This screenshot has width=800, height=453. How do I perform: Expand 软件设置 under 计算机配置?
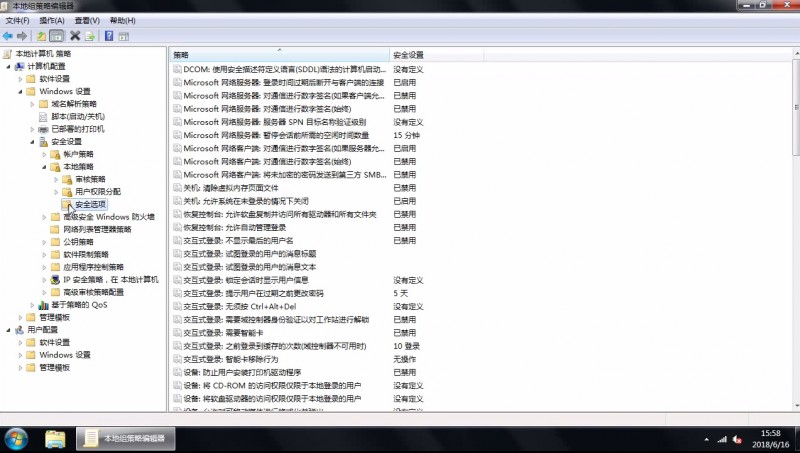[x=20, y=79]
